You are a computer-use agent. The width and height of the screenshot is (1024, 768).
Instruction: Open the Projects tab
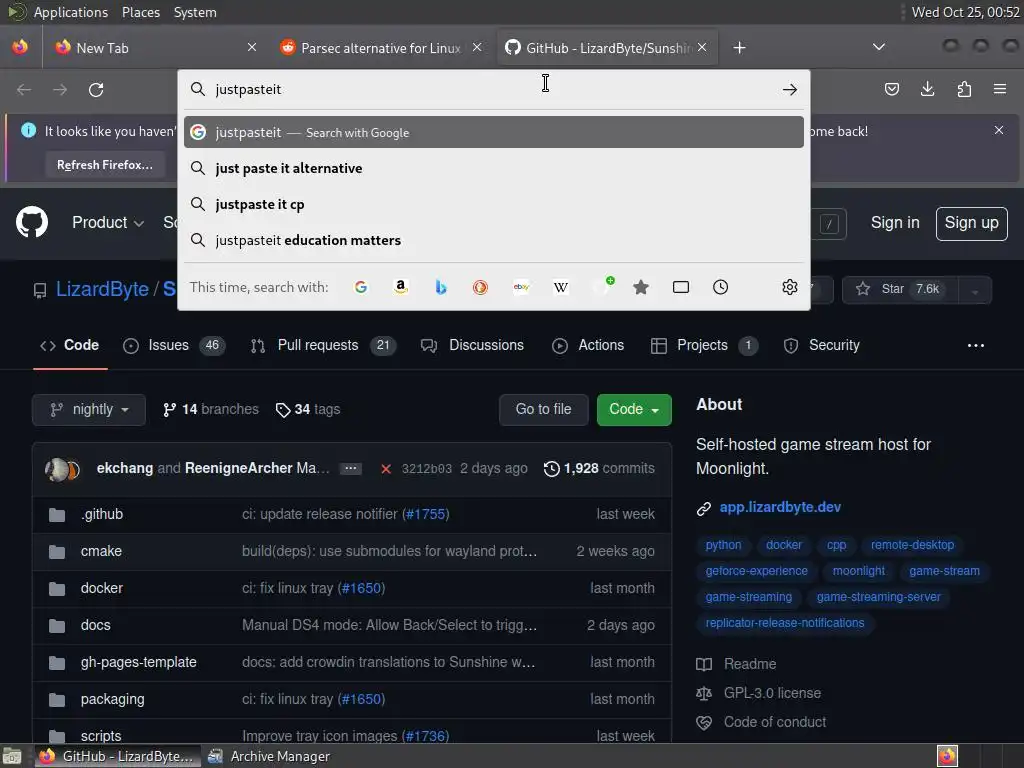(x=705, y=345)
